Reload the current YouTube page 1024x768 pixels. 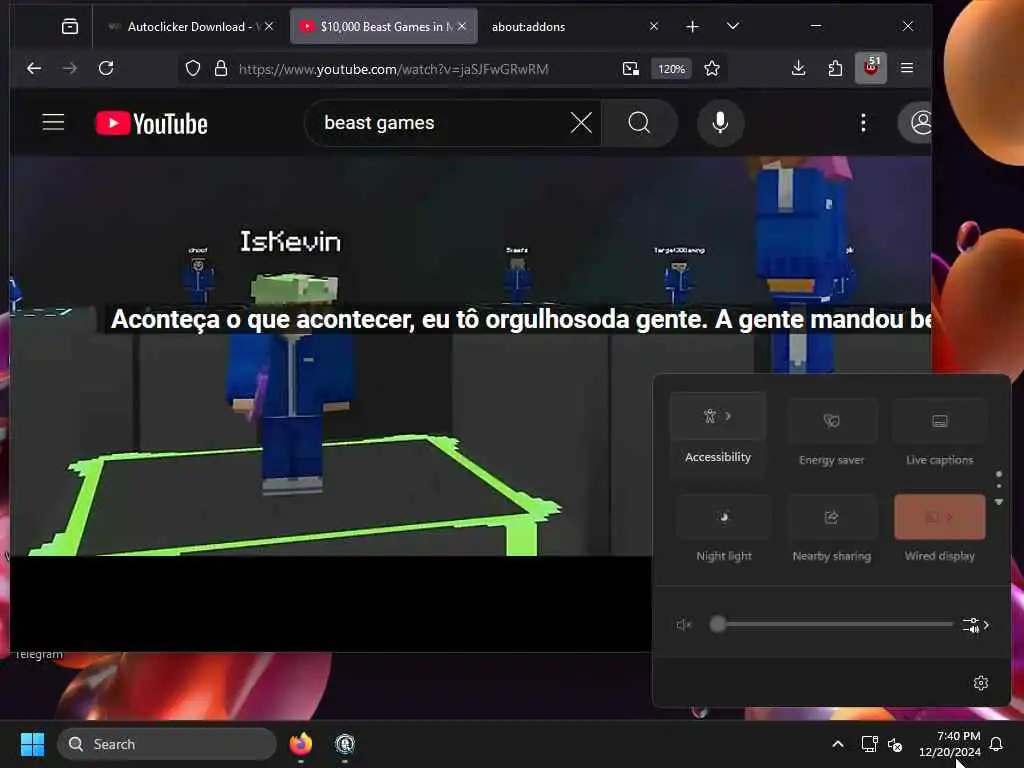click(x=106, y=68)
